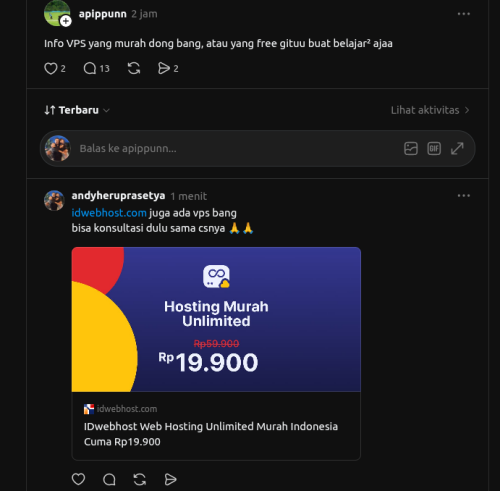Viewport: 500px width, 491px height.
Task: Open the Hosting Murah Unlimited preview image
Action: pyautogui.click(x=216, y=319)
